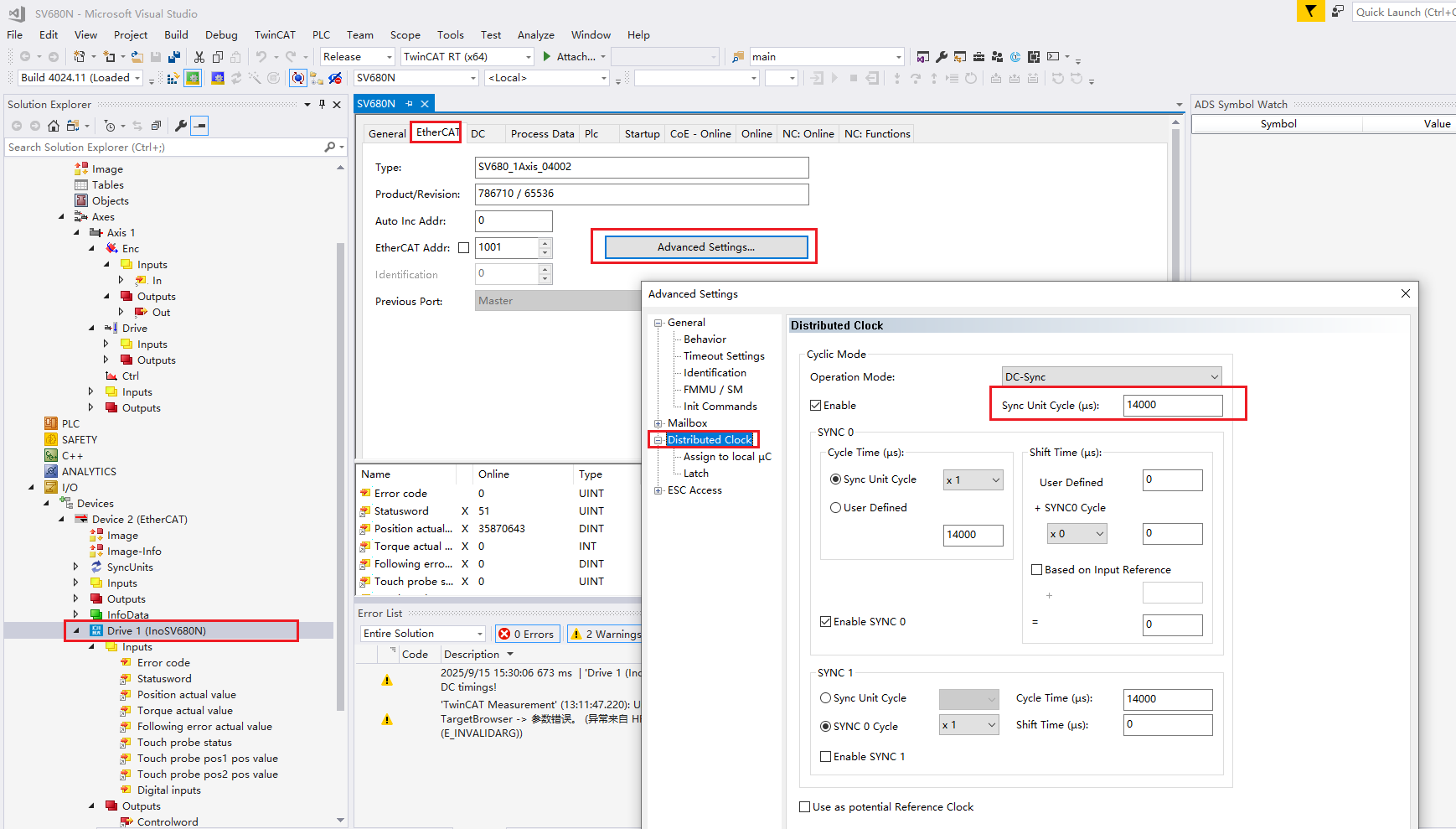Click the Save All toolbar icon

point(174,57)
